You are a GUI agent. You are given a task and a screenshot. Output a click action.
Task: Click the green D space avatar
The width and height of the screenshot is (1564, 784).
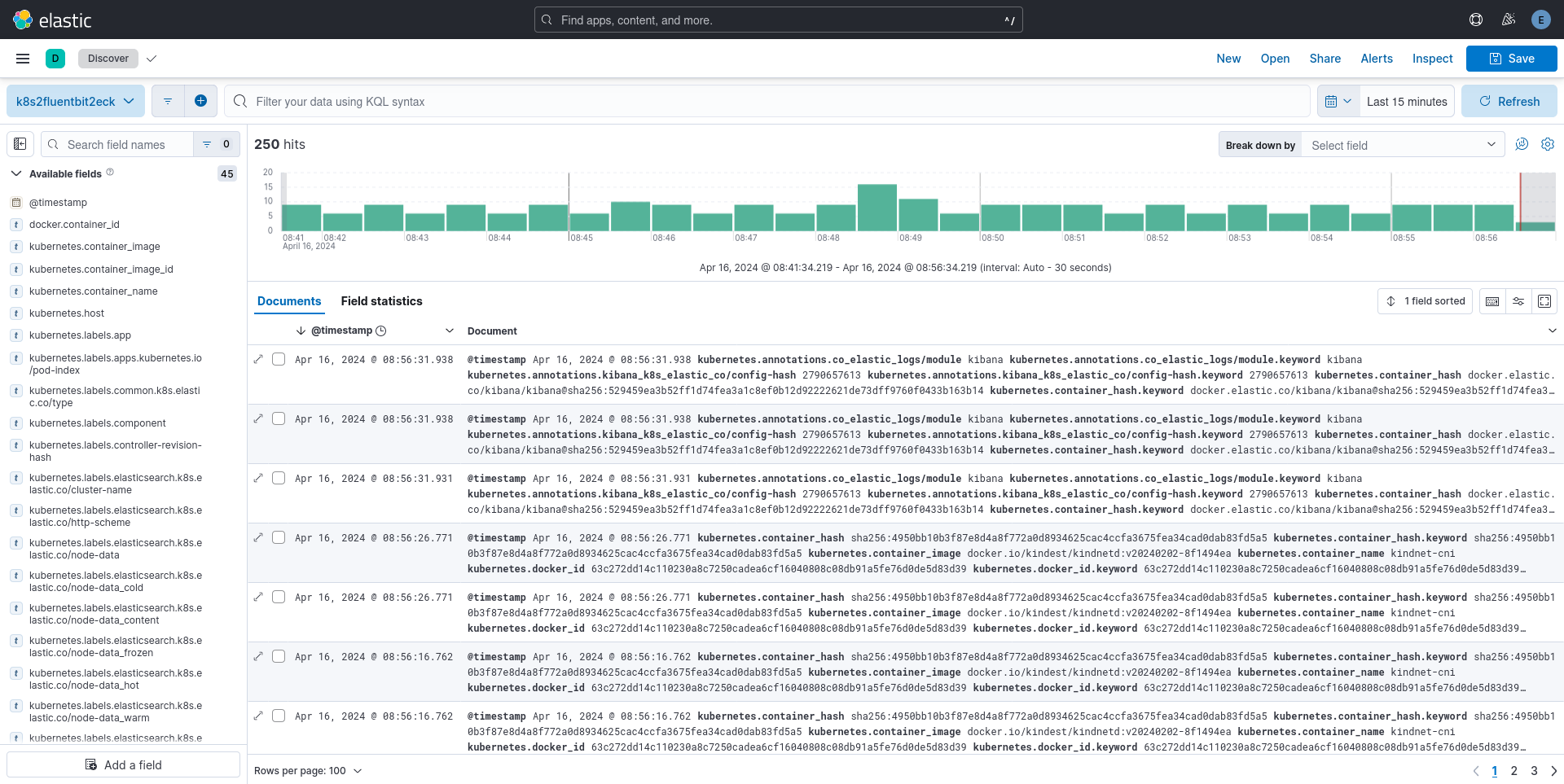click(x=55, y=59)
